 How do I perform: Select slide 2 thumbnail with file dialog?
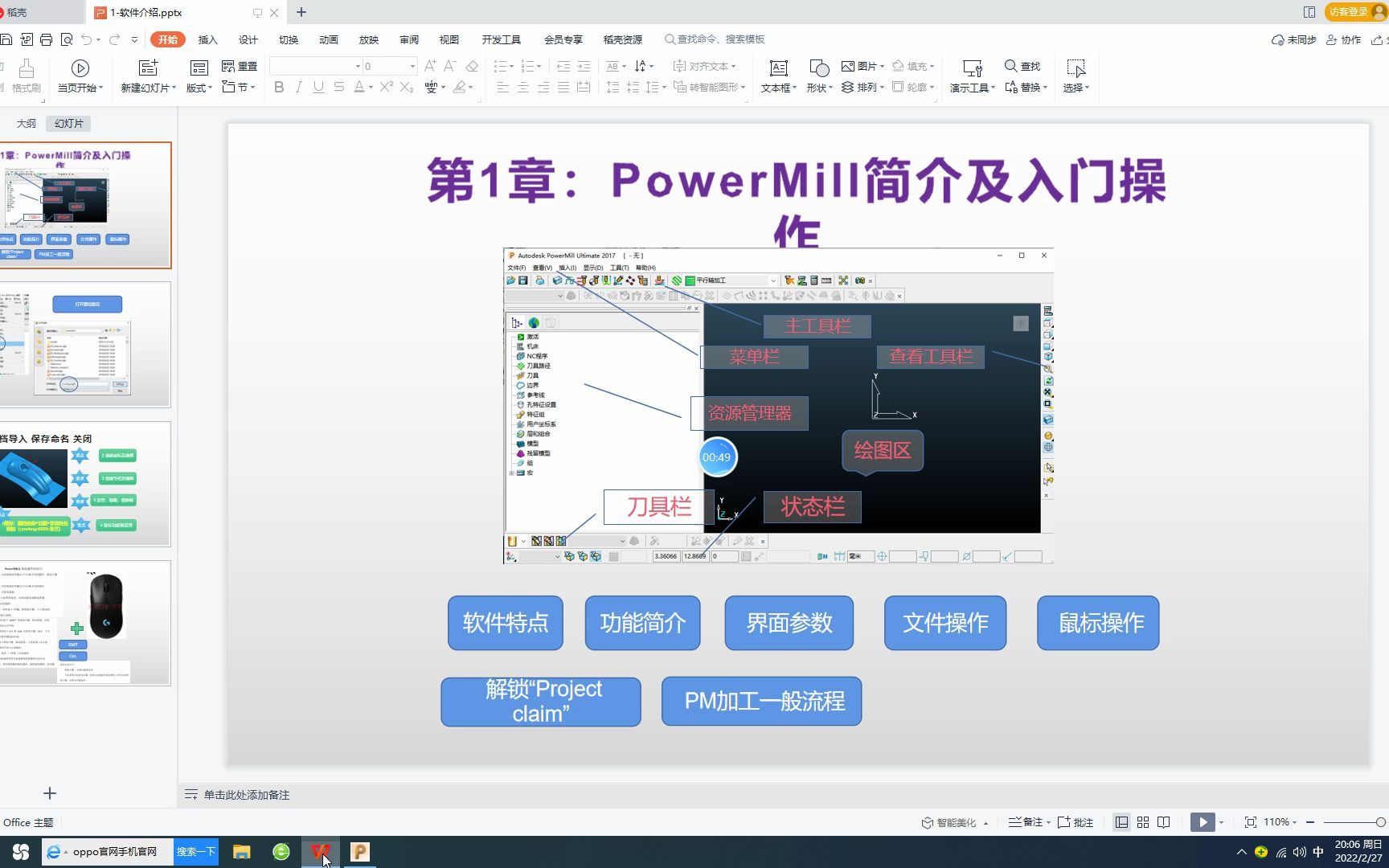tap(85, 344)
